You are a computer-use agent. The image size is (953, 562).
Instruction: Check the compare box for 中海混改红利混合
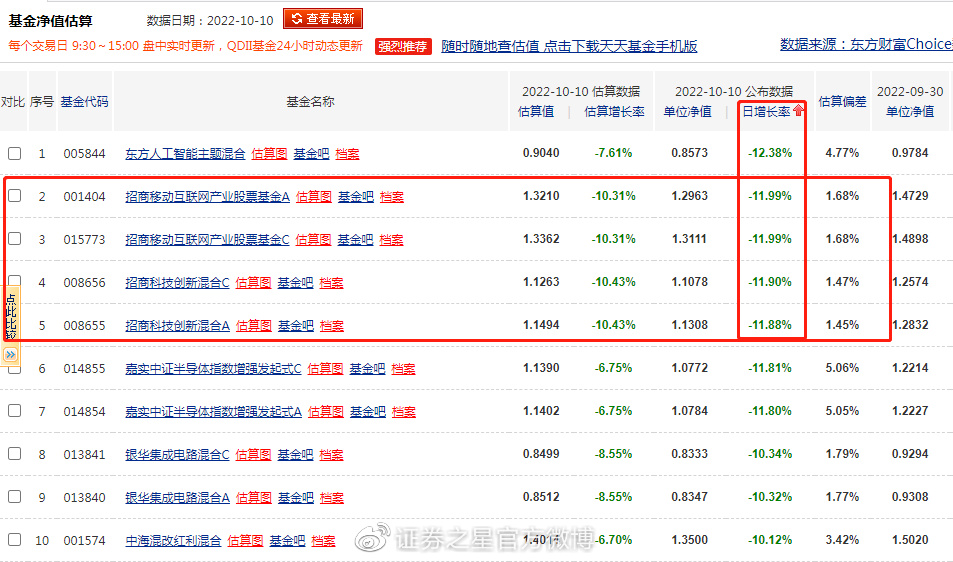15,540
